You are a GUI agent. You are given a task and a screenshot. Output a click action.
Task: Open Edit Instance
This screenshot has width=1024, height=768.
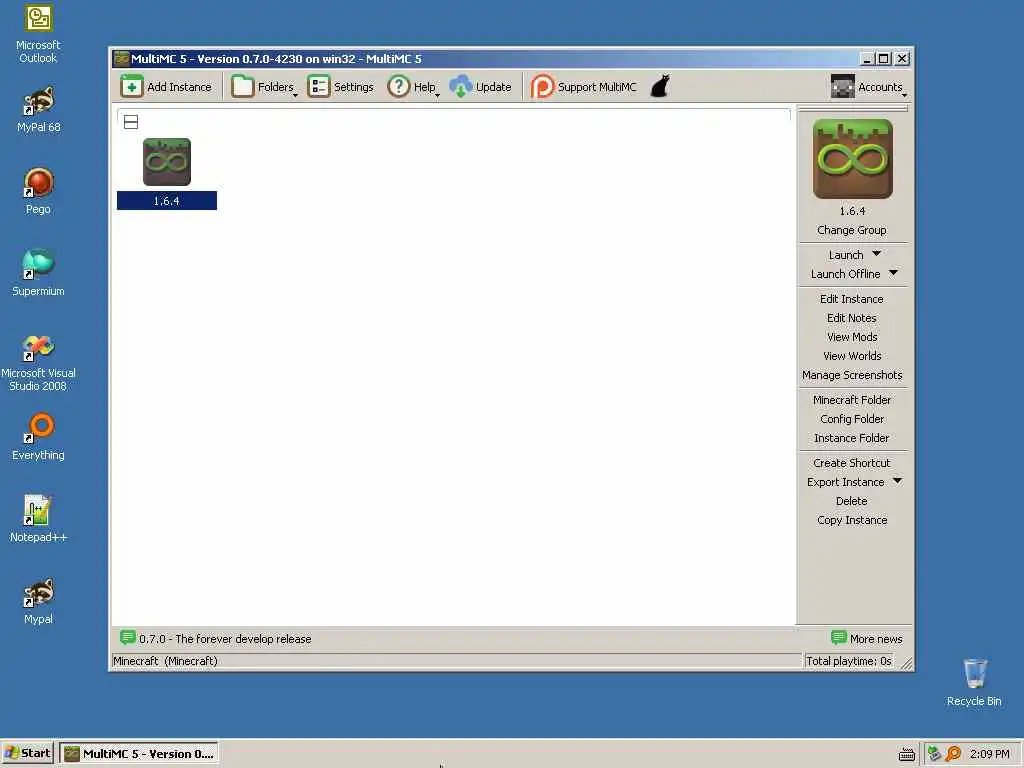852,298
